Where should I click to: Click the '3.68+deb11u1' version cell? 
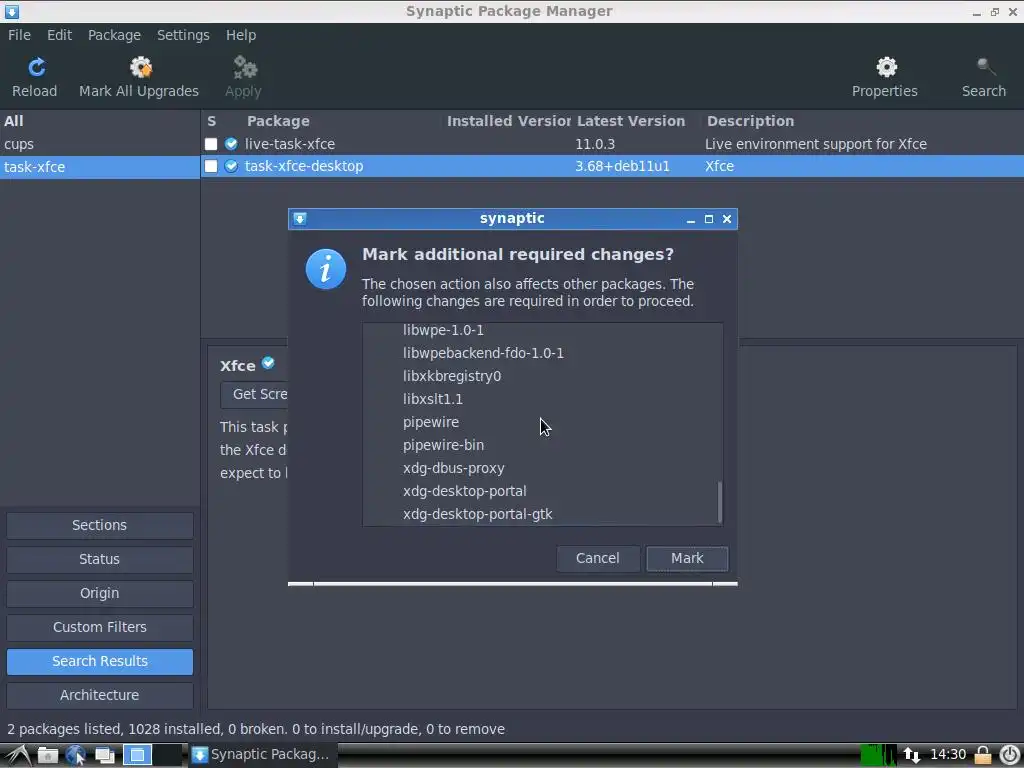[x=622, y=167]
